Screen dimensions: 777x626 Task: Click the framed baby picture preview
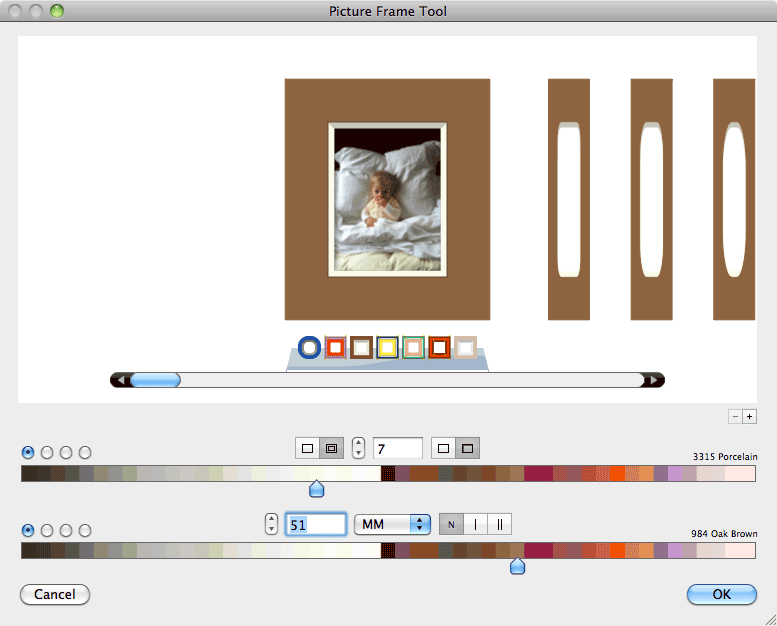coord(388,199)
